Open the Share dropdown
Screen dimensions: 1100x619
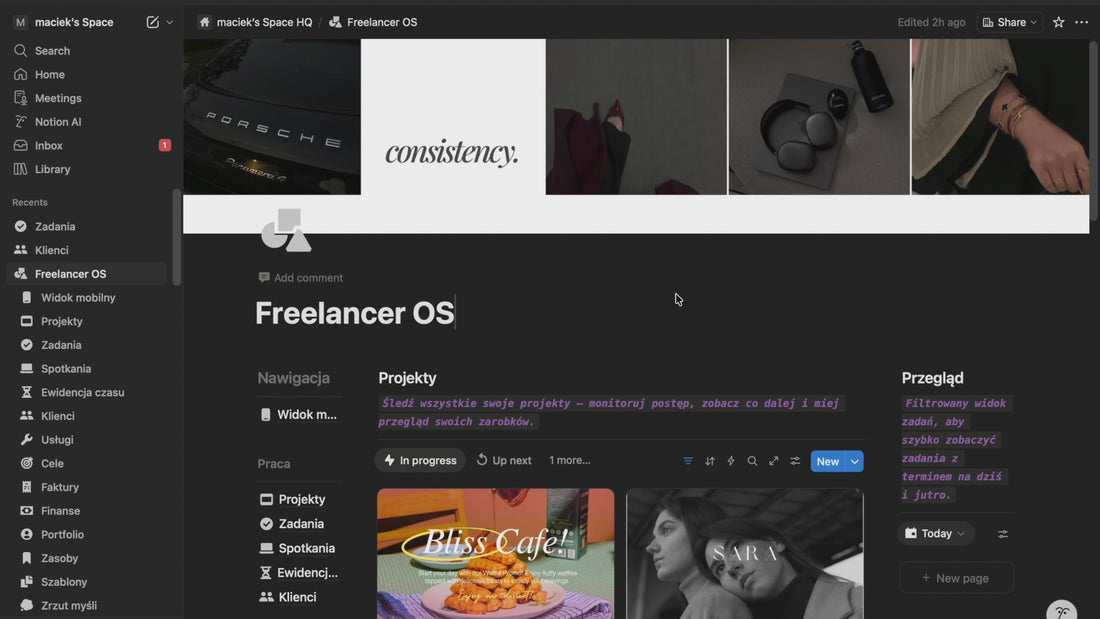click(1010, 22)
